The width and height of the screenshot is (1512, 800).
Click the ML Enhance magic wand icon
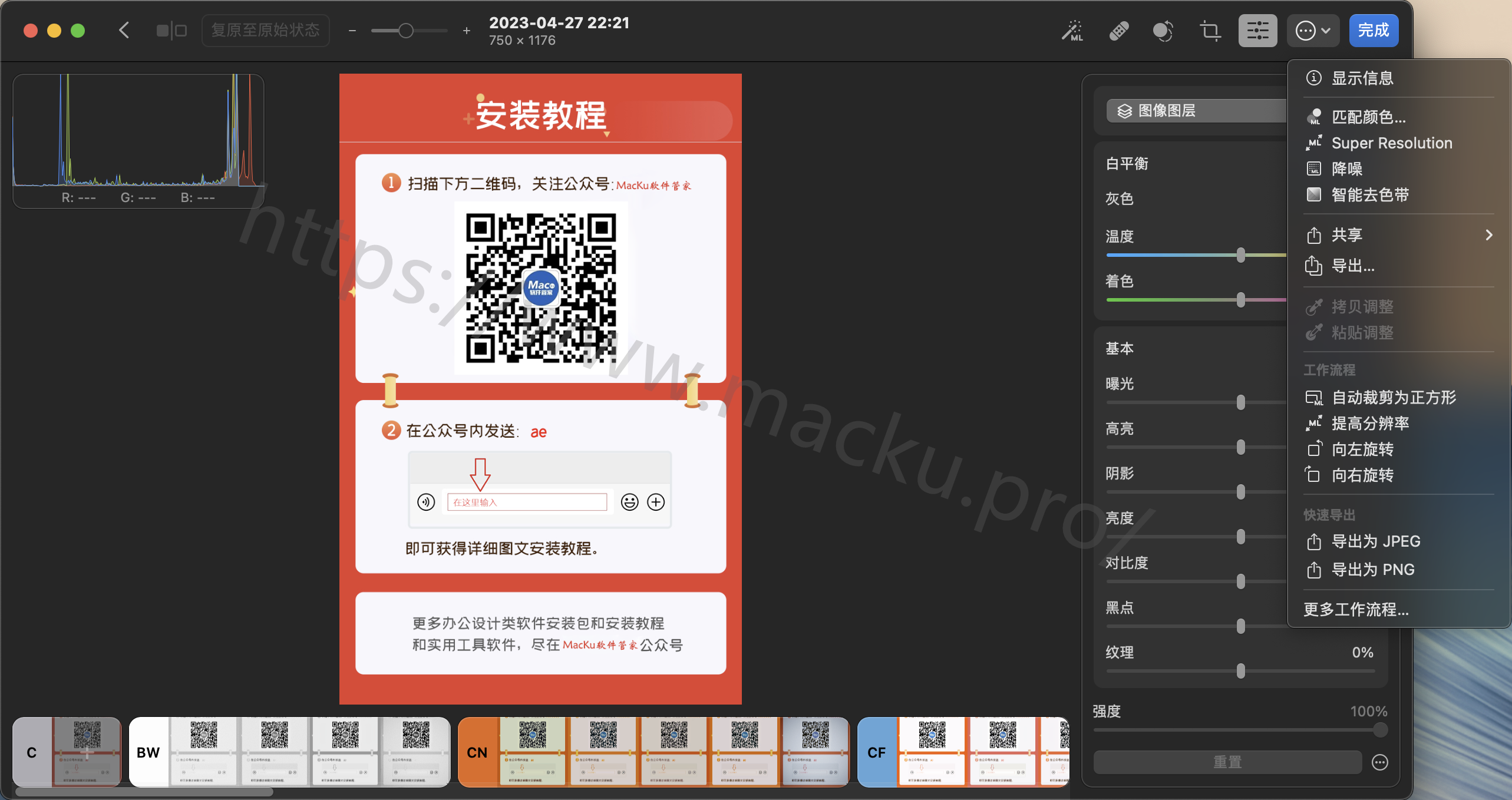tap(1072, 31)
